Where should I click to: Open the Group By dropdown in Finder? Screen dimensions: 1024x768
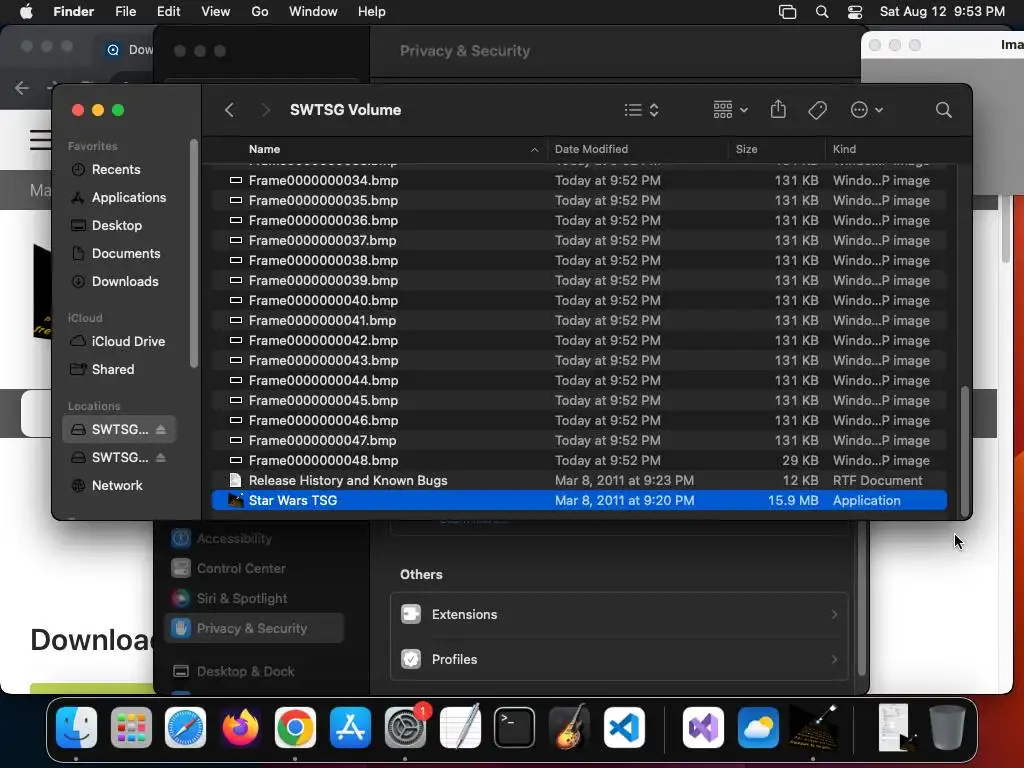click(730, 110)
